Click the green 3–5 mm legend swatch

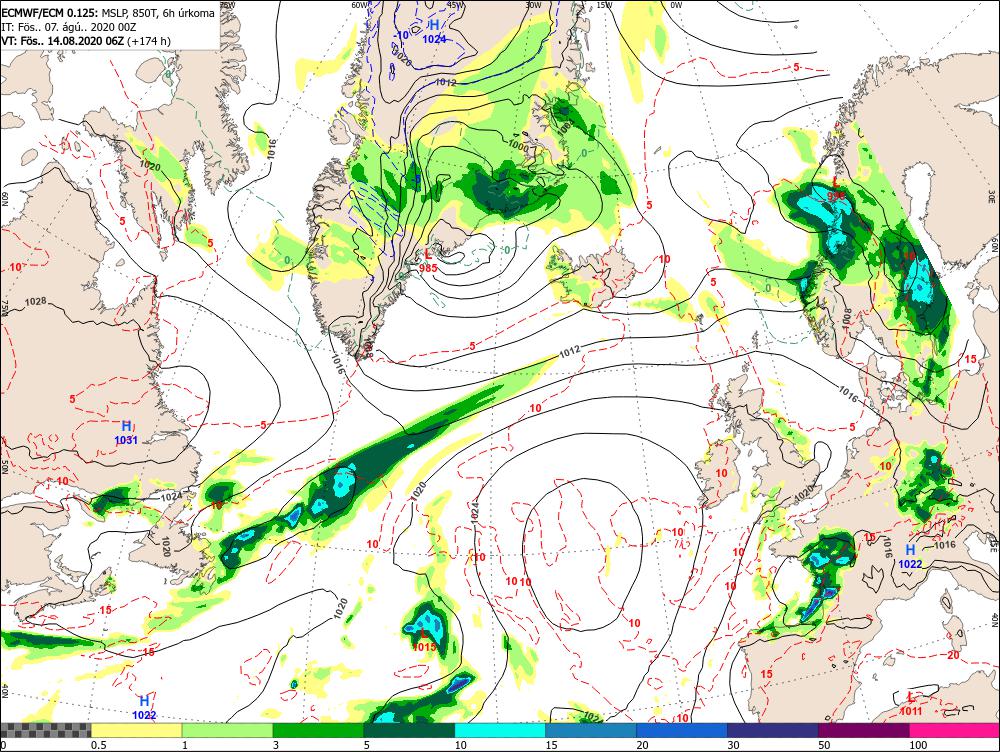[318, 730]
